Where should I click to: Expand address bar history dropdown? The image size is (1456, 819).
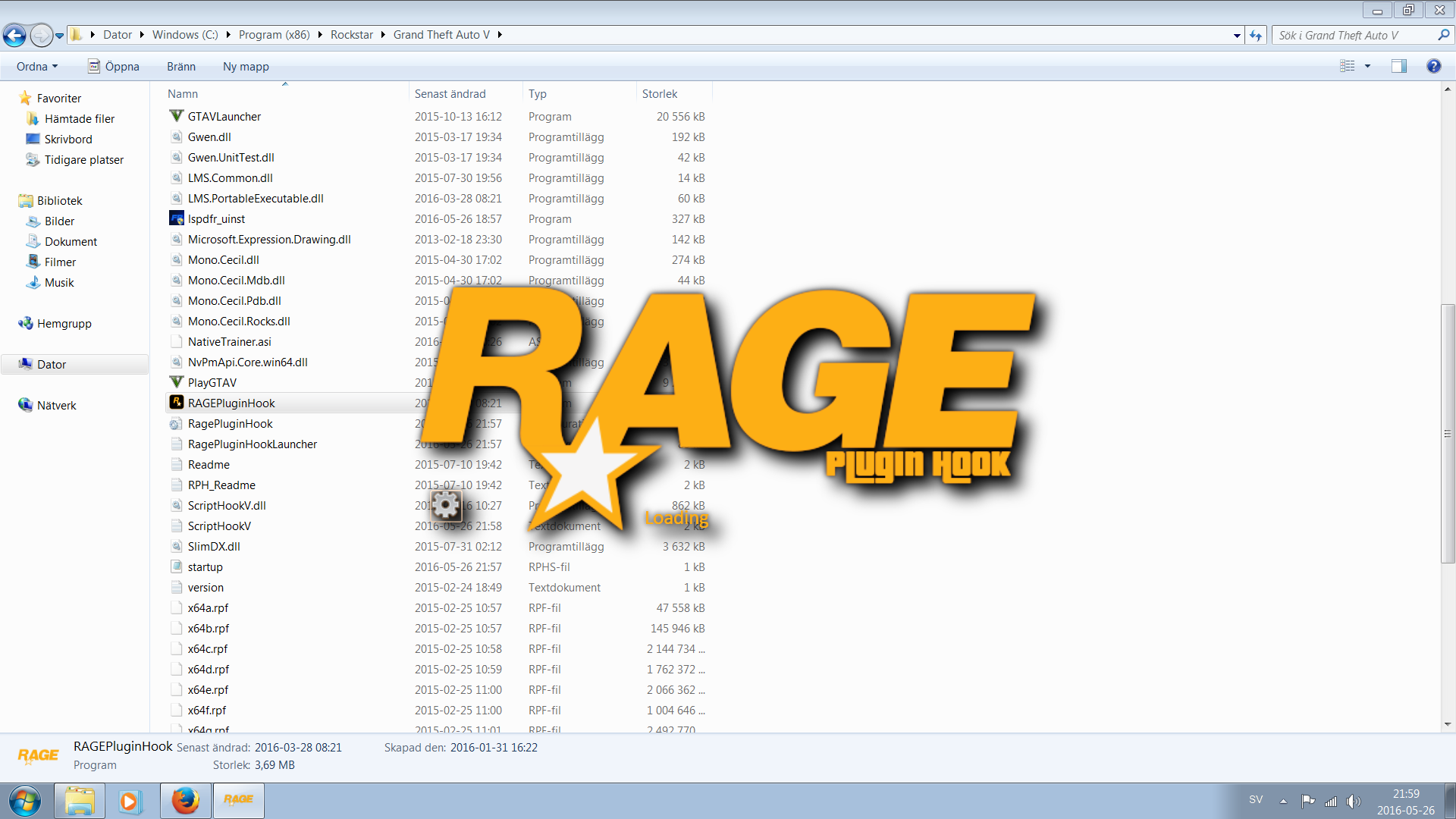click(x=1237, y=35)
